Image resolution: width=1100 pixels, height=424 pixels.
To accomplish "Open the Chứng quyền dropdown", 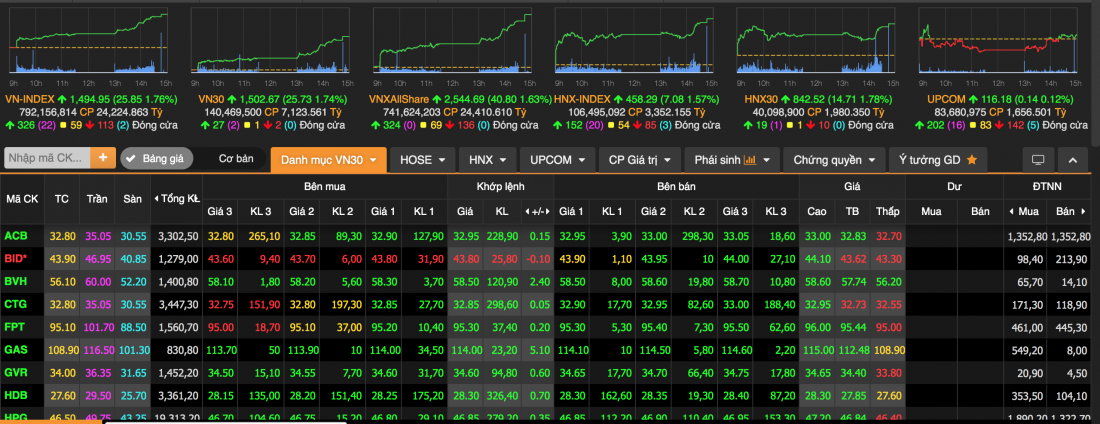I will point(836,159).
